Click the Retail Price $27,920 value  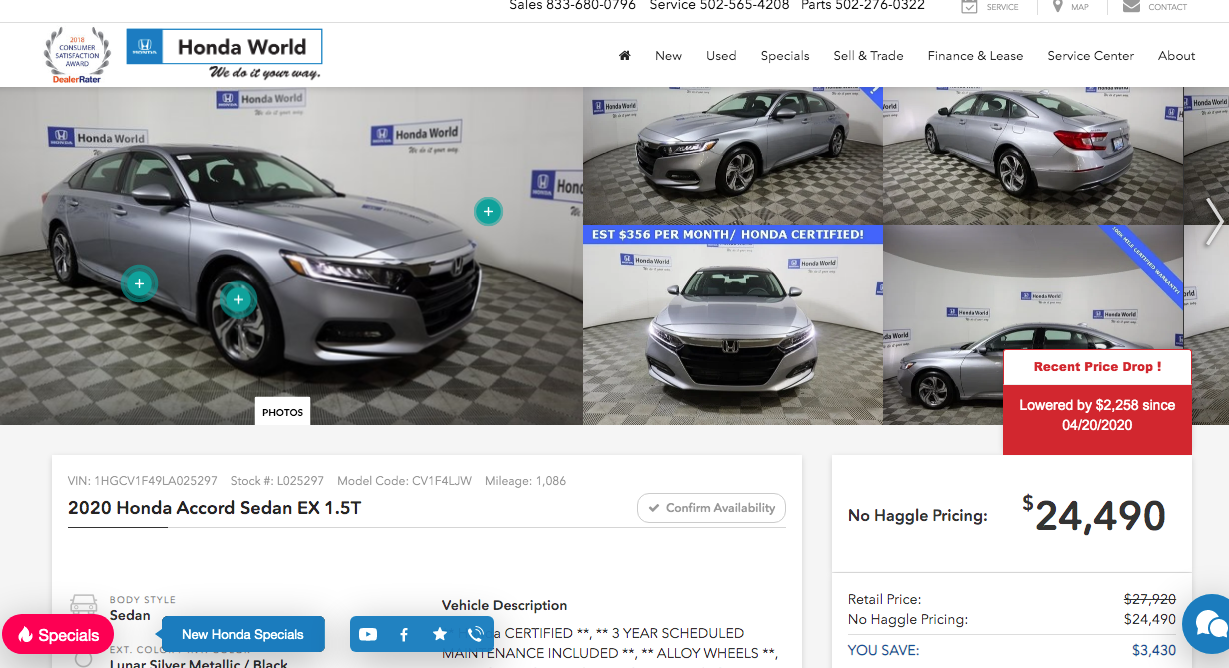coord(1150,600)
